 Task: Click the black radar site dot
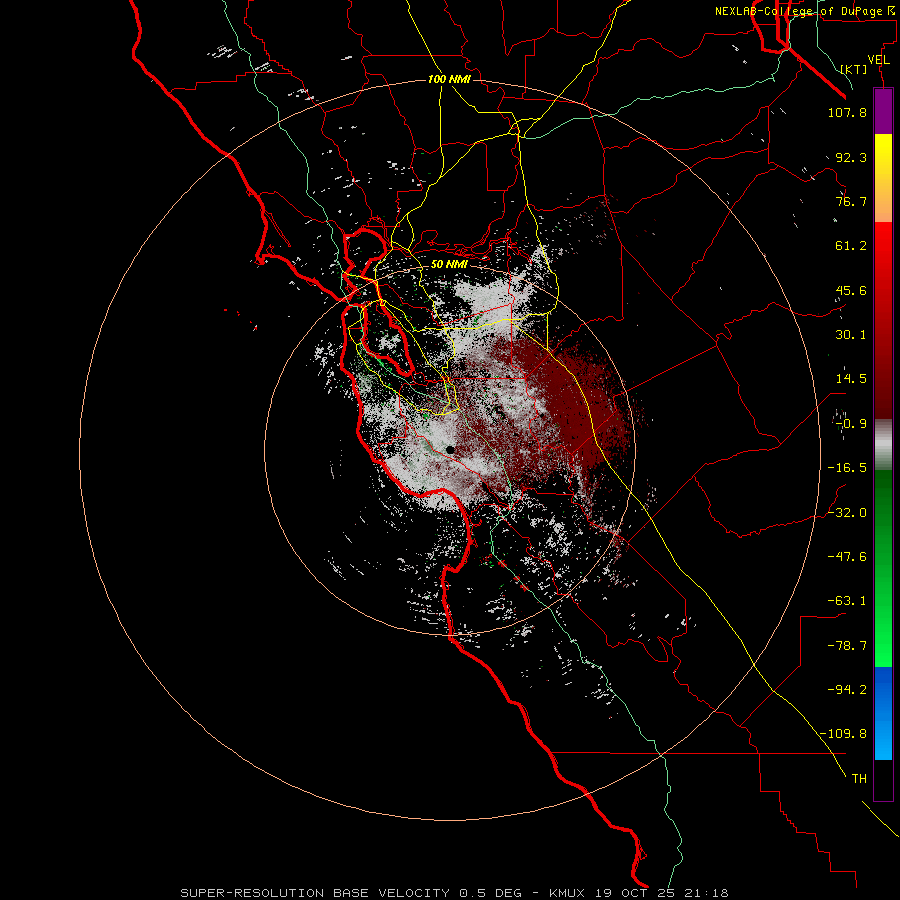(451, 450)
